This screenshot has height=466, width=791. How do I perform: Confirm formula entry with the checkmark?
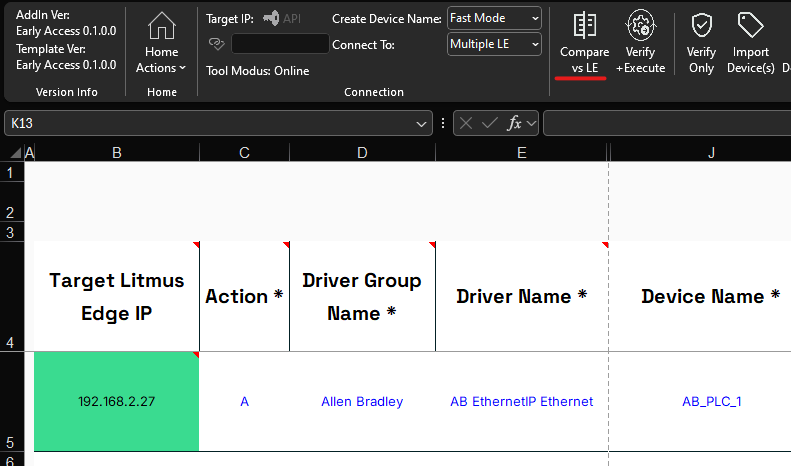pyautogui.click(x=489, y=123)
